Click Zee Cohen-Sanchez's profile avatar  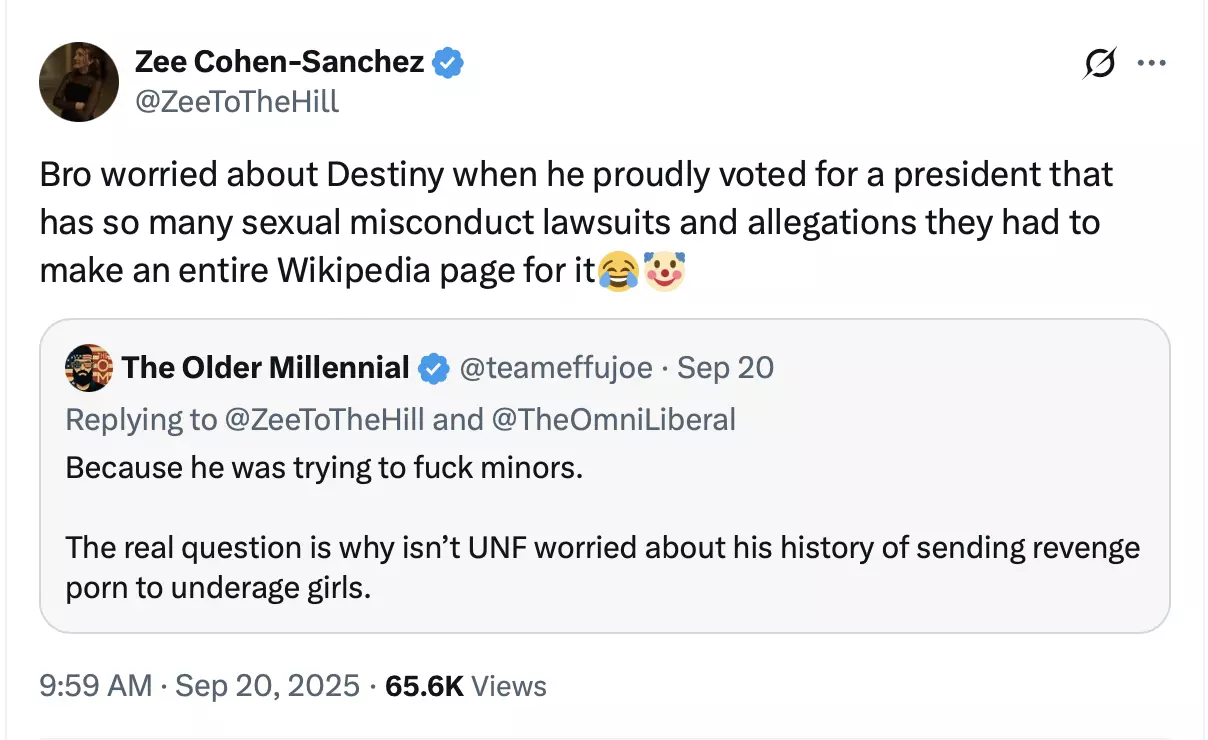click(x=79, y=82)
